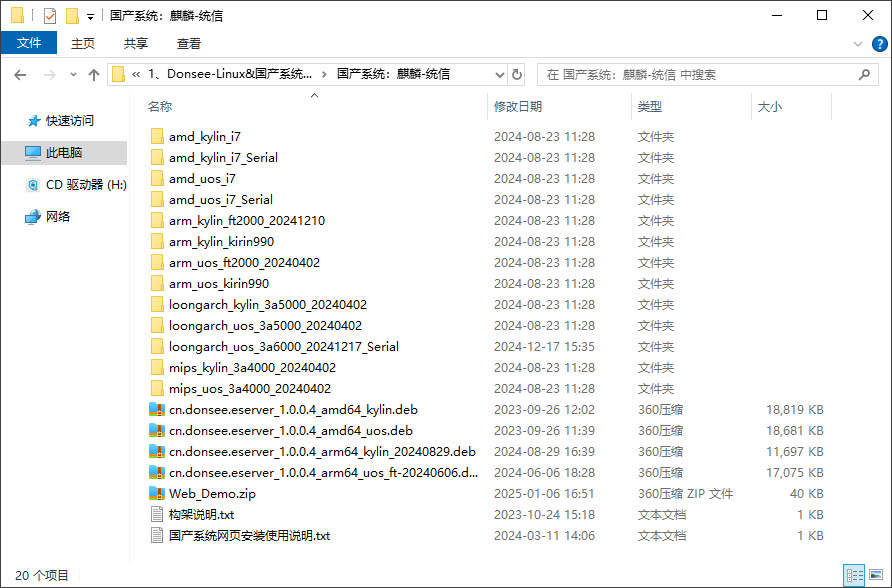
Task: Select the arm_kylin_kirin990 folder icon
Action: (x=158, y=242)
